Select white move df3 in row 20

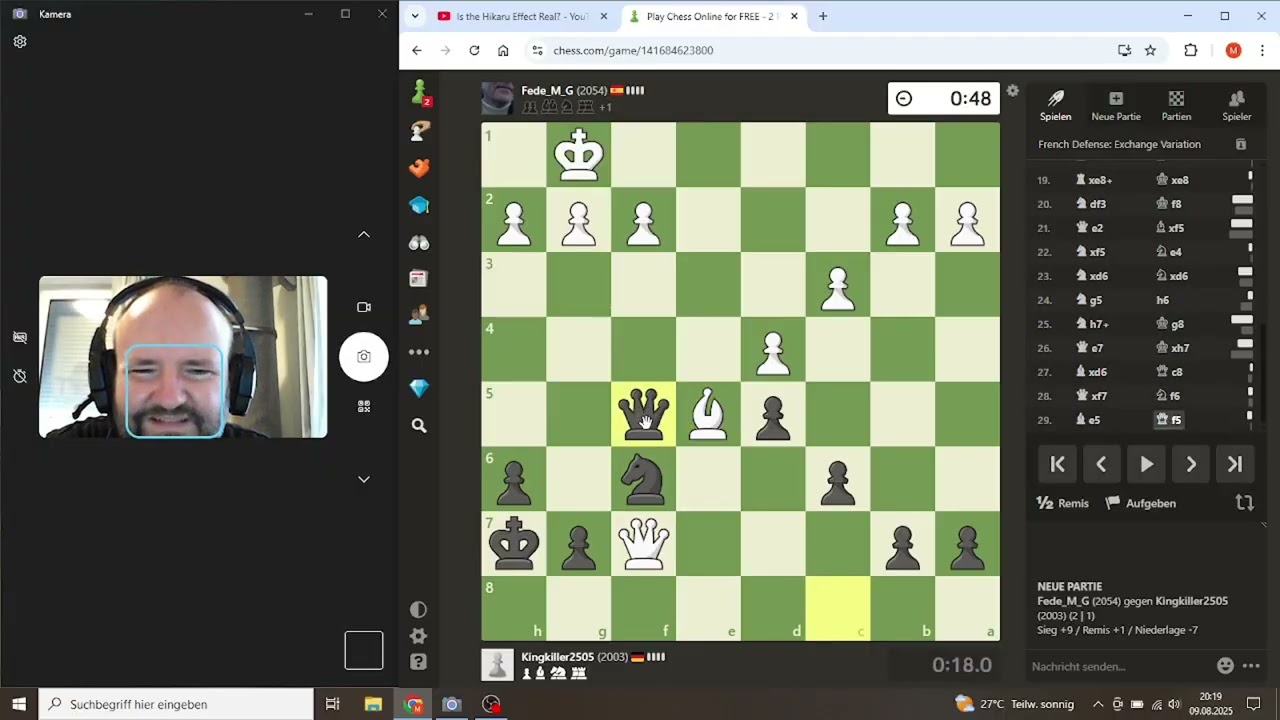click(1091, 204)
